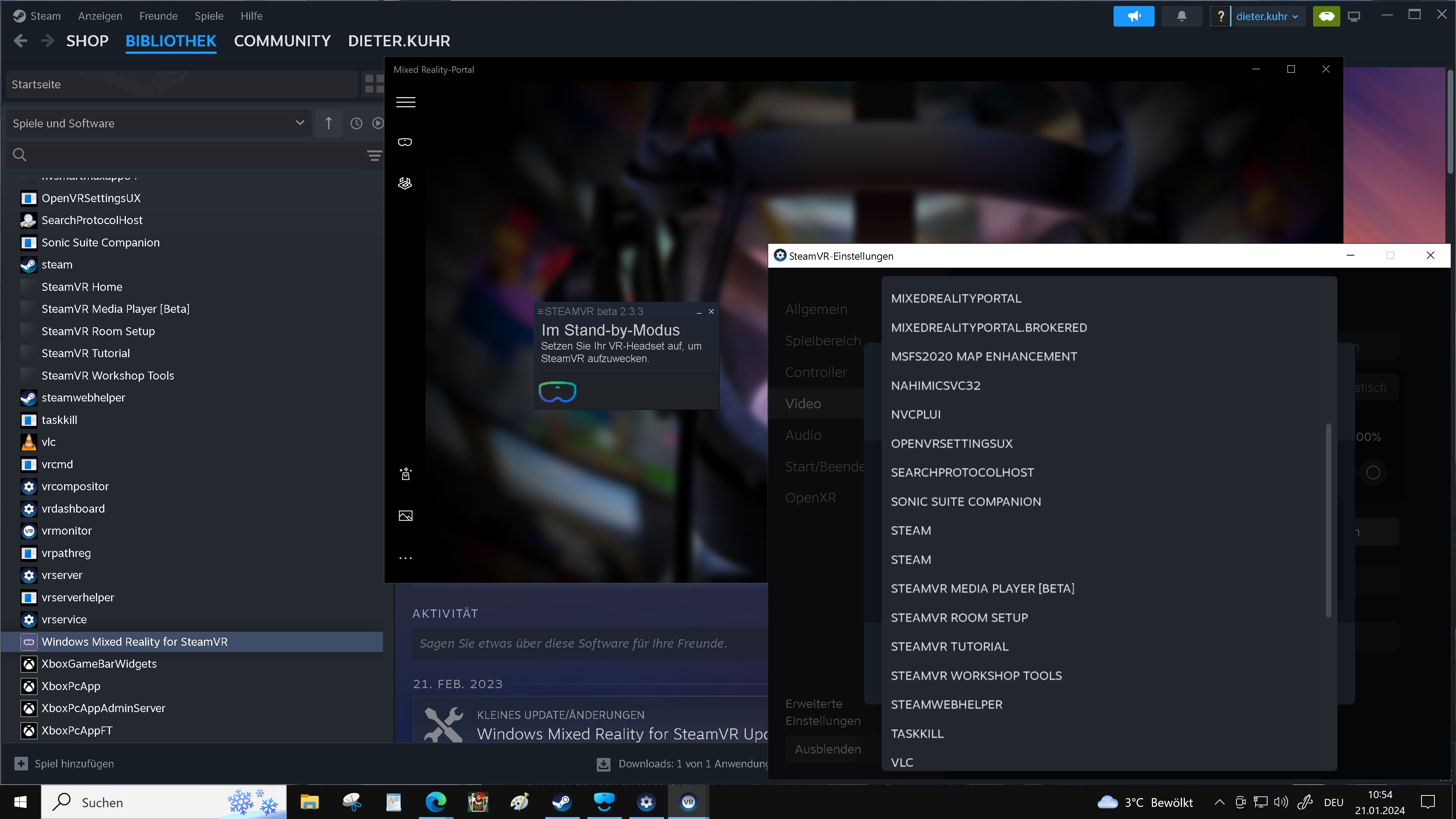Open Steam from the Windows taskbar

[562, 802]
